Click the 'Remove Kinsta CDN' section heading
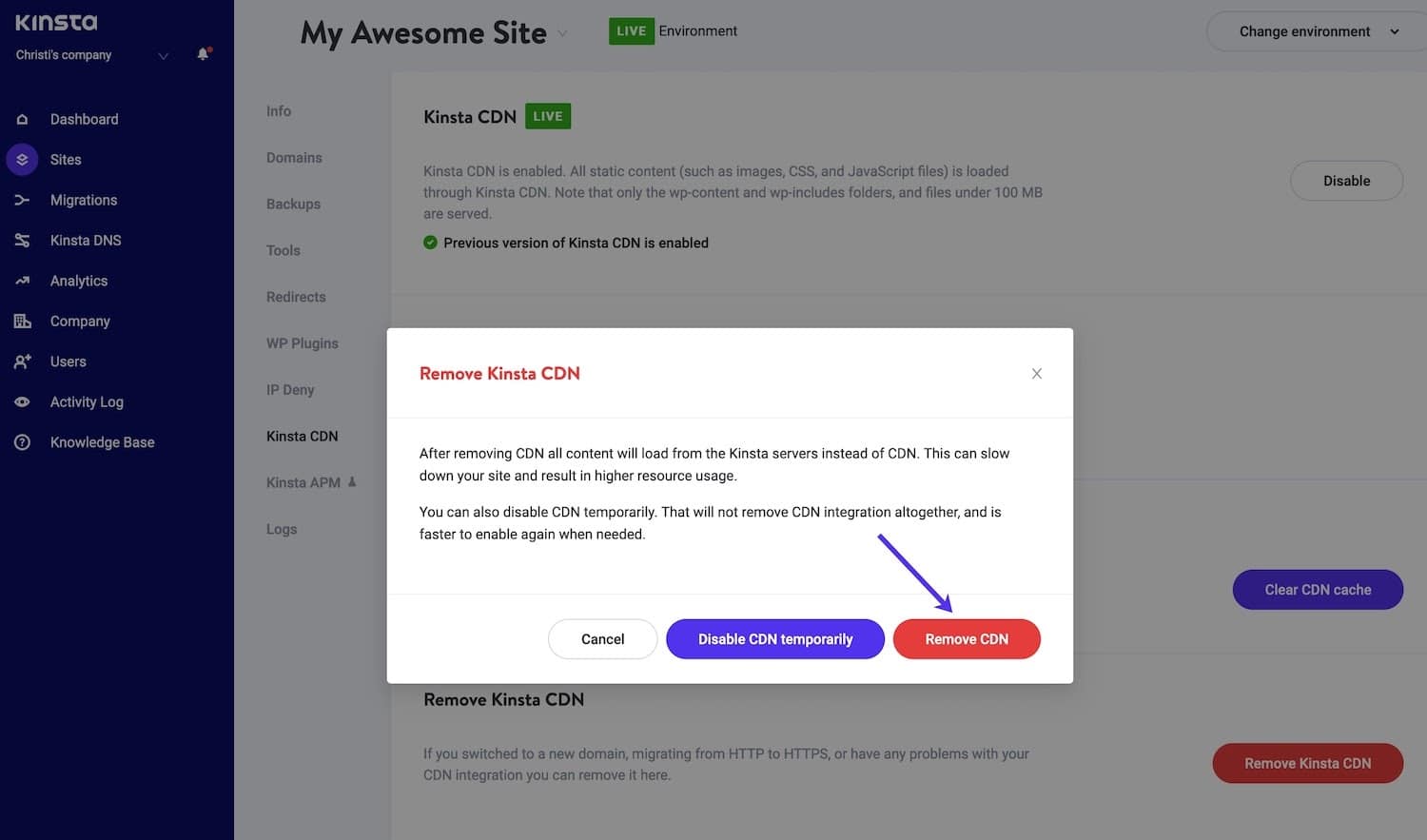1427x840 pixels. [503, 699]
